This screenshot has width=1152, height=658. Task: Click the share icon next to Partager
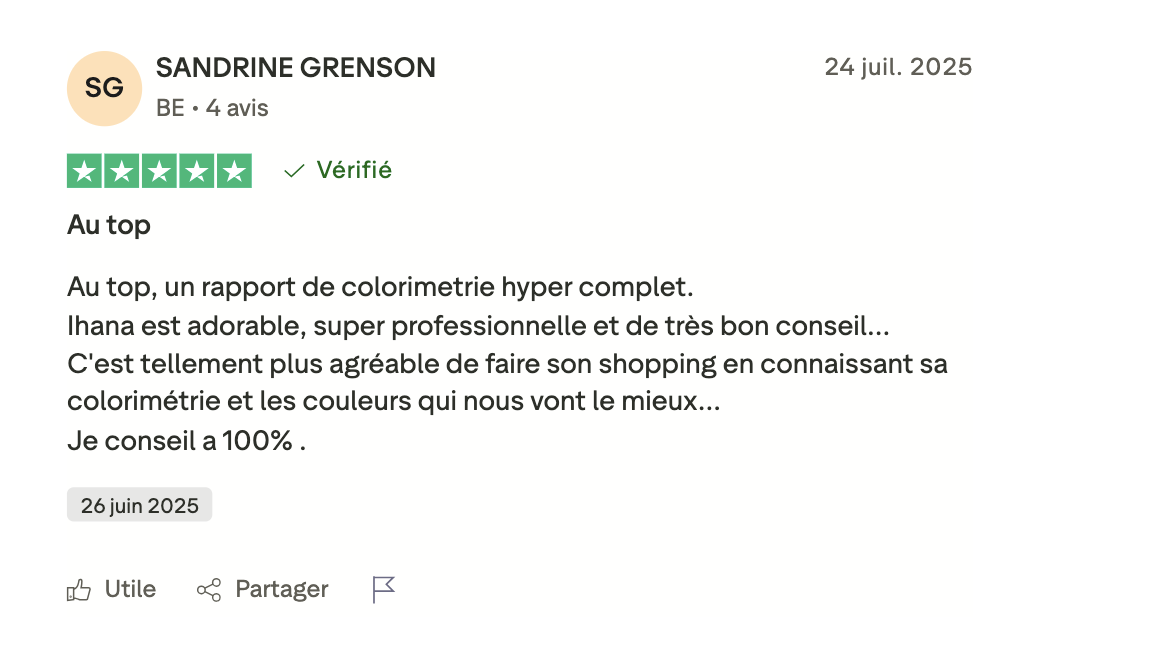209,590
